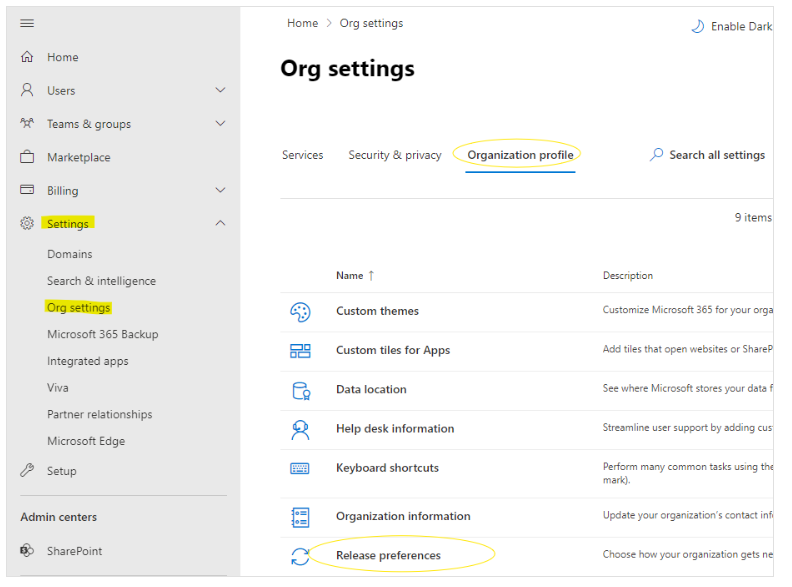The width and height of the screenshot is (792, 587).
Task: Switch to the Services tab
Action: 303,155
